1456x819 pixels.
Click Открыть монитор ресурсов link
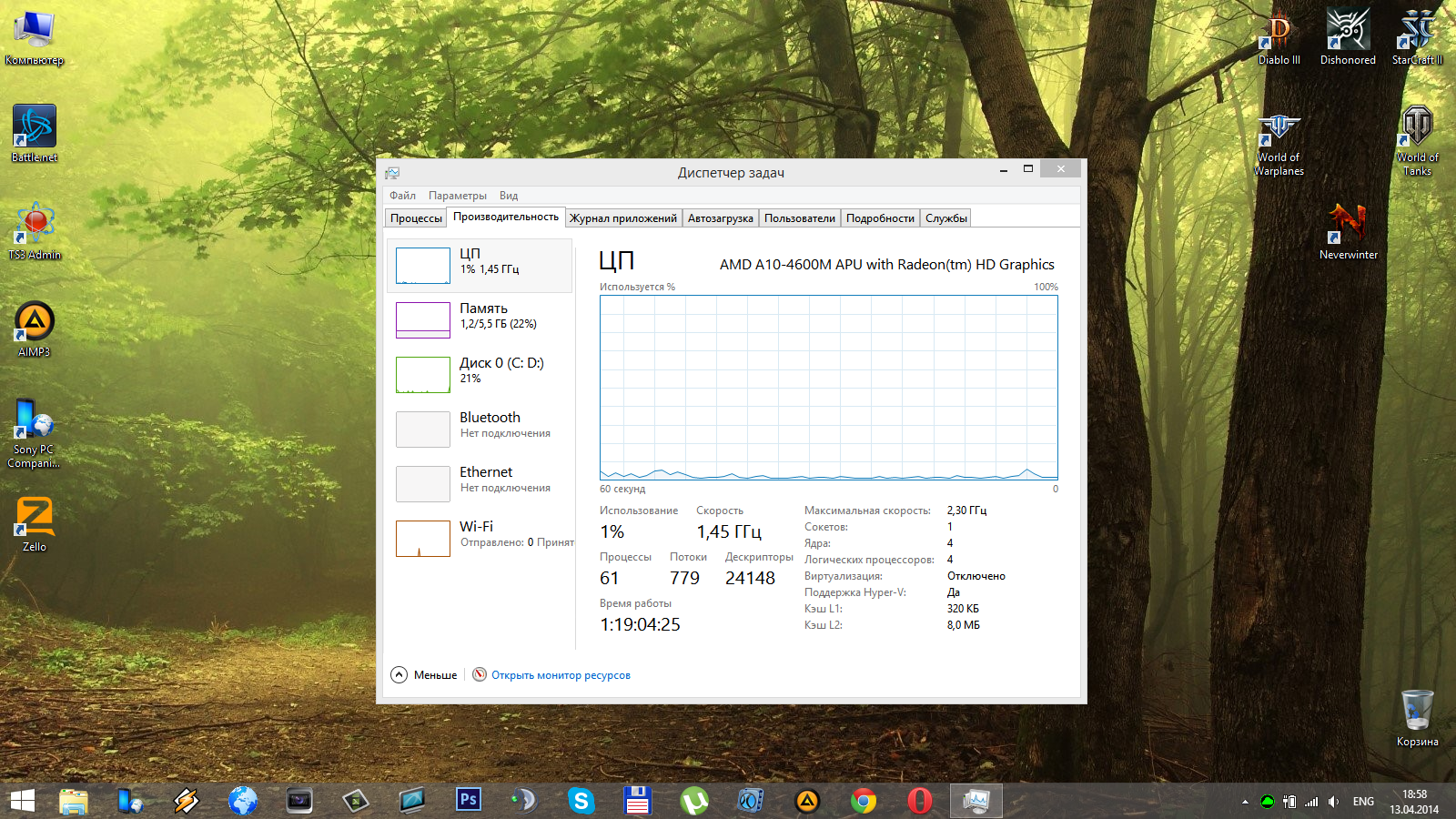[561, 675]
